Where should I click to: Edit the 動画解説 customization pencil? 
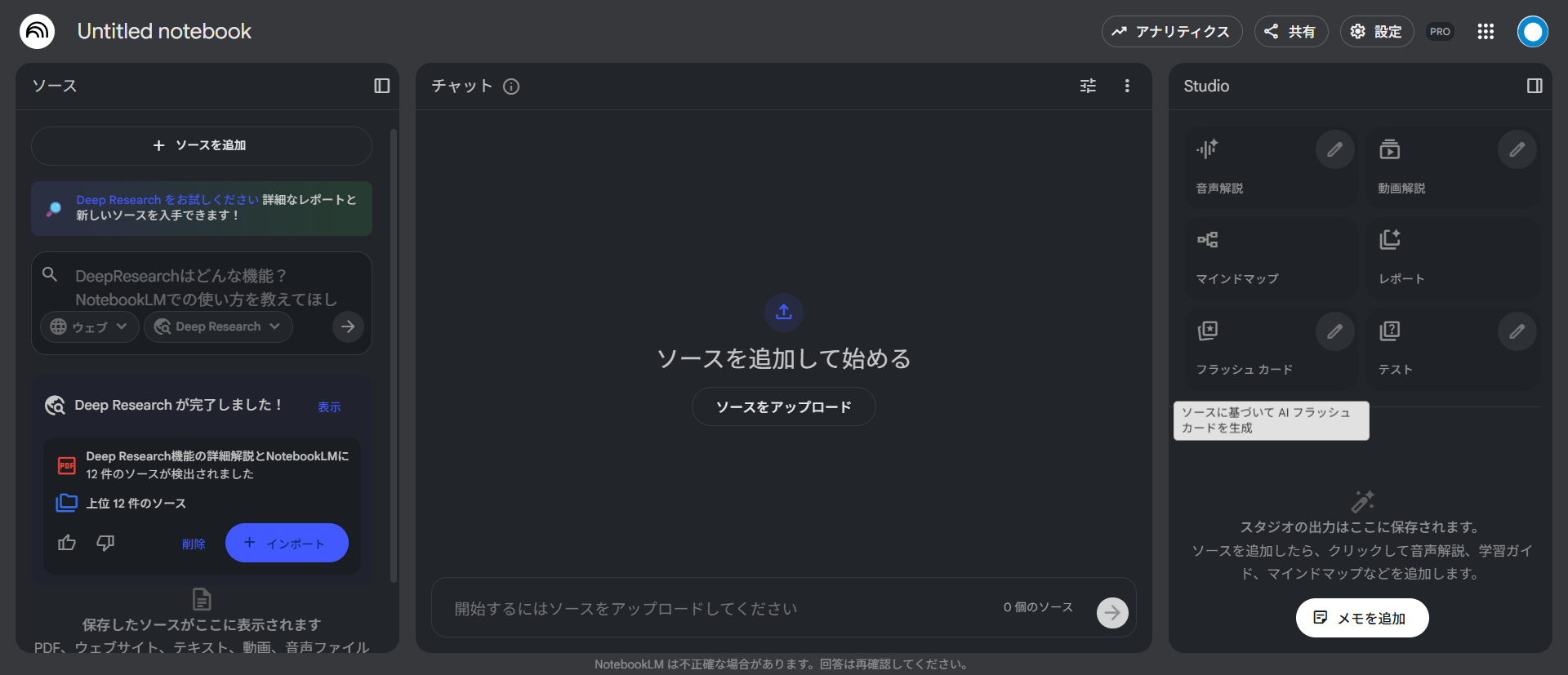coord(1517,149)
